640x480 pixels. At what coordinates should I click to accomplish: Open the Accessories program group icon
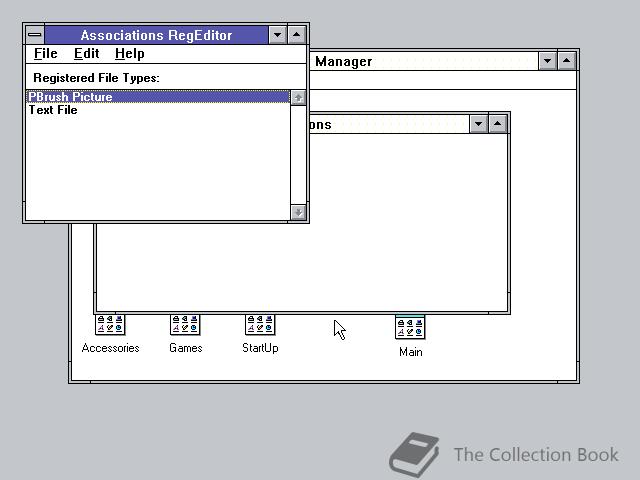(x=110, y=325)
